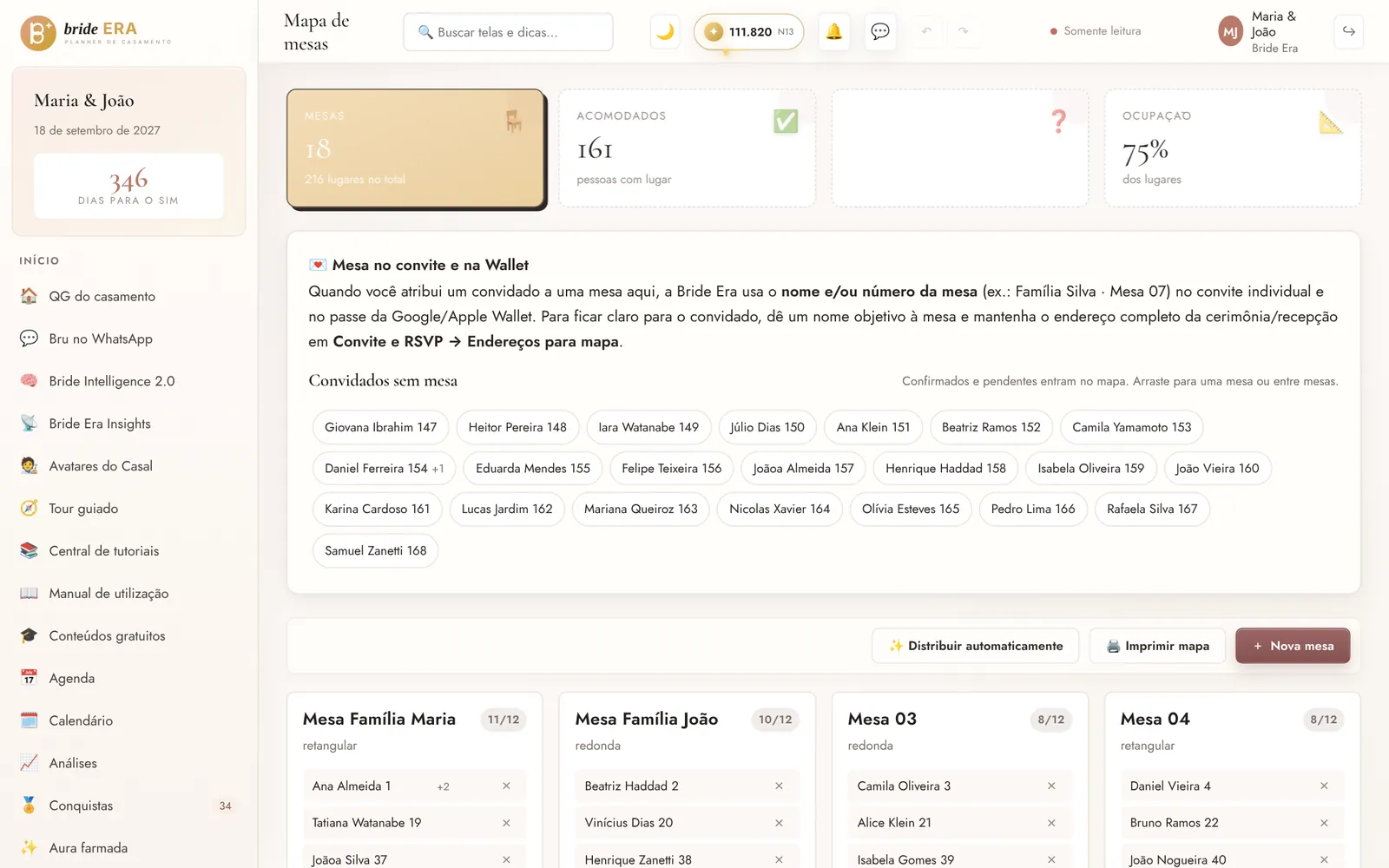This screenshot has height=868, width=1389.
Task: Click the Nova mesa button
Action: (1293, 646)
